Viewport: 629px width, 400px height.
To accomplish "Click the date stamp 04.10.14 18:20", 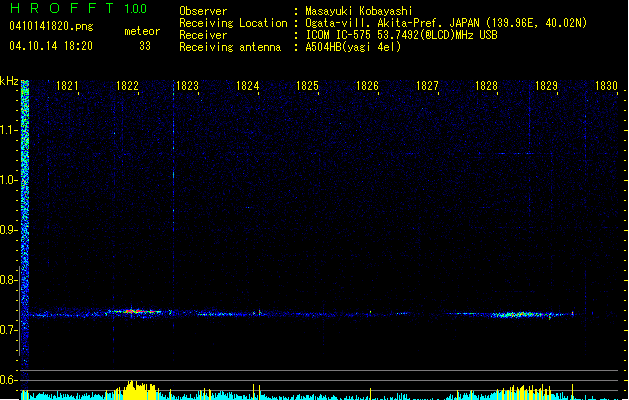I will coord(51,46).
